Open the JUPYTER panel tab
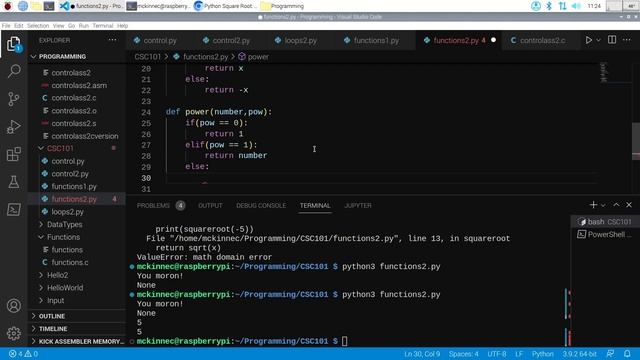 (358, 205)
